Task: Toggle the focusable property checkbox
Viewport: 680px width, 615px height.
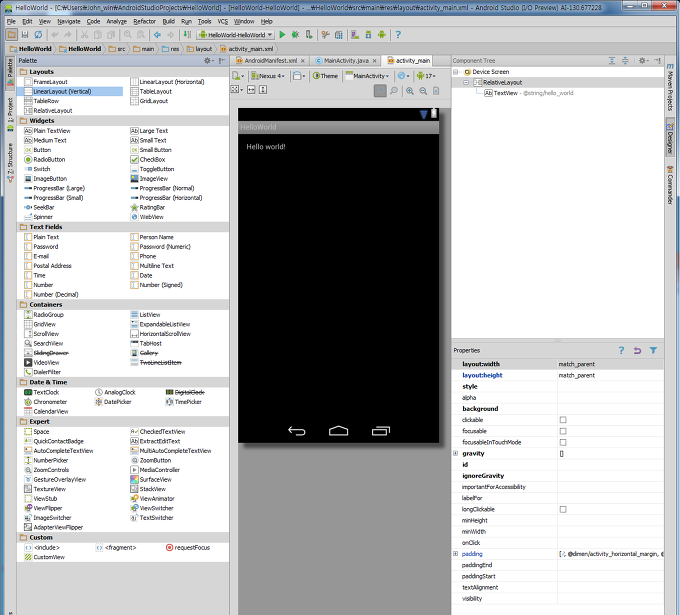Action: pyautogui.click(x=563, y=431)
